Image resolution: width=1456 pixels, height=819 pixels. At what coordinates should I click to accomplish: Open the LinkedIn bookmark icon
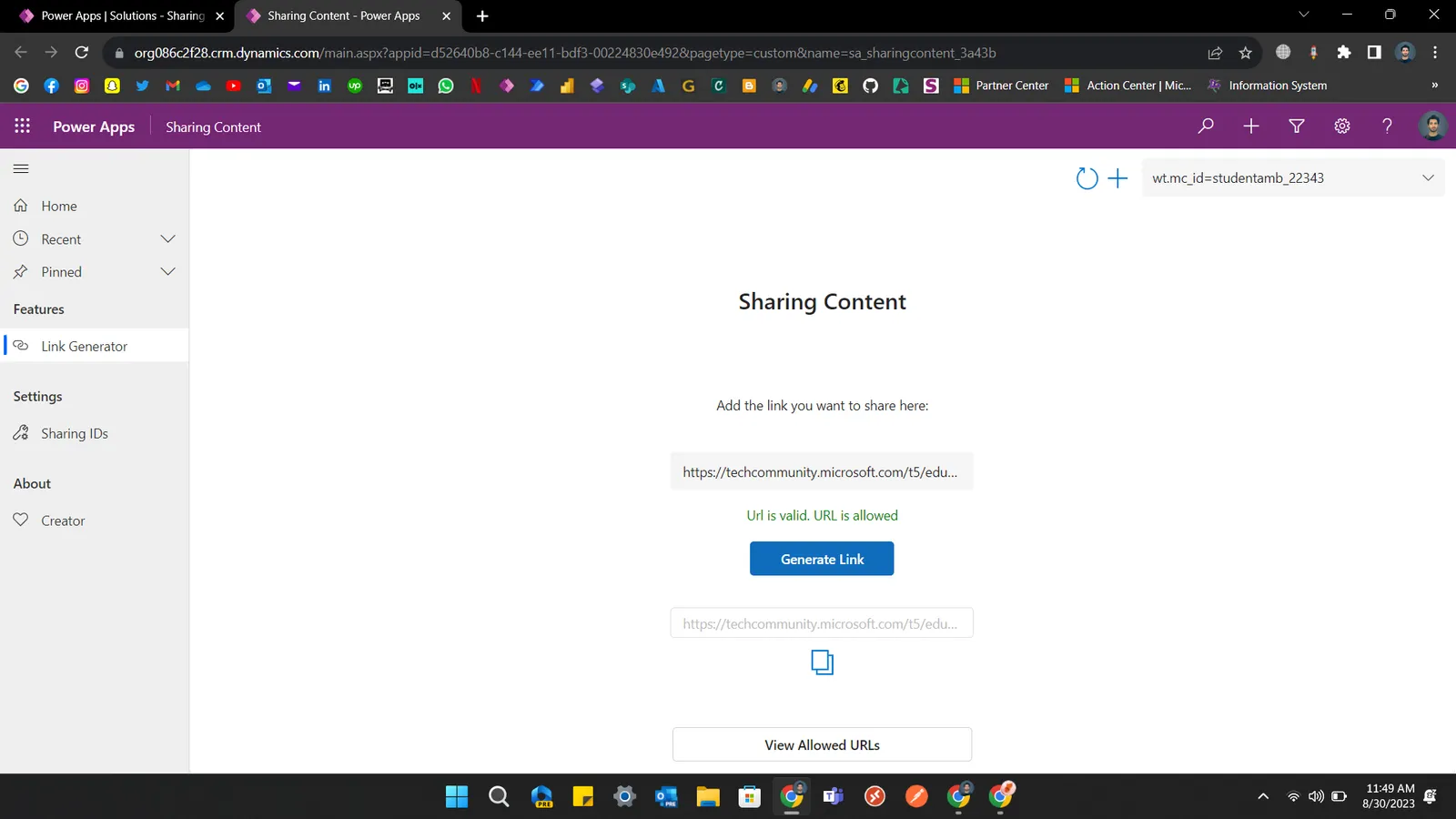point(324,86)
